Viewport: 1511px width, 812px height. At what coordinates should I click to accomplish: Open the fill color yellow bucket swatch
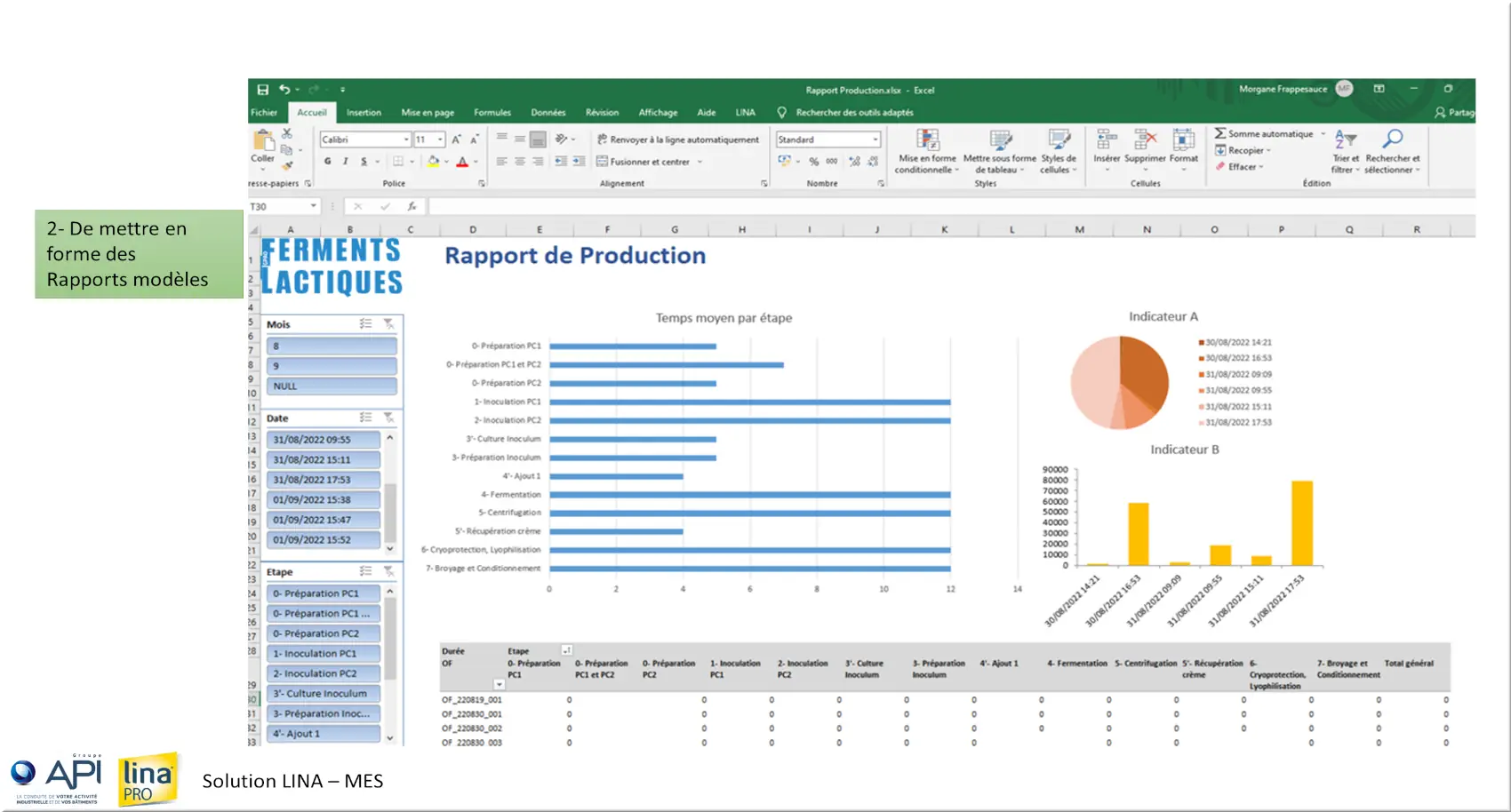tap(434, 162)
